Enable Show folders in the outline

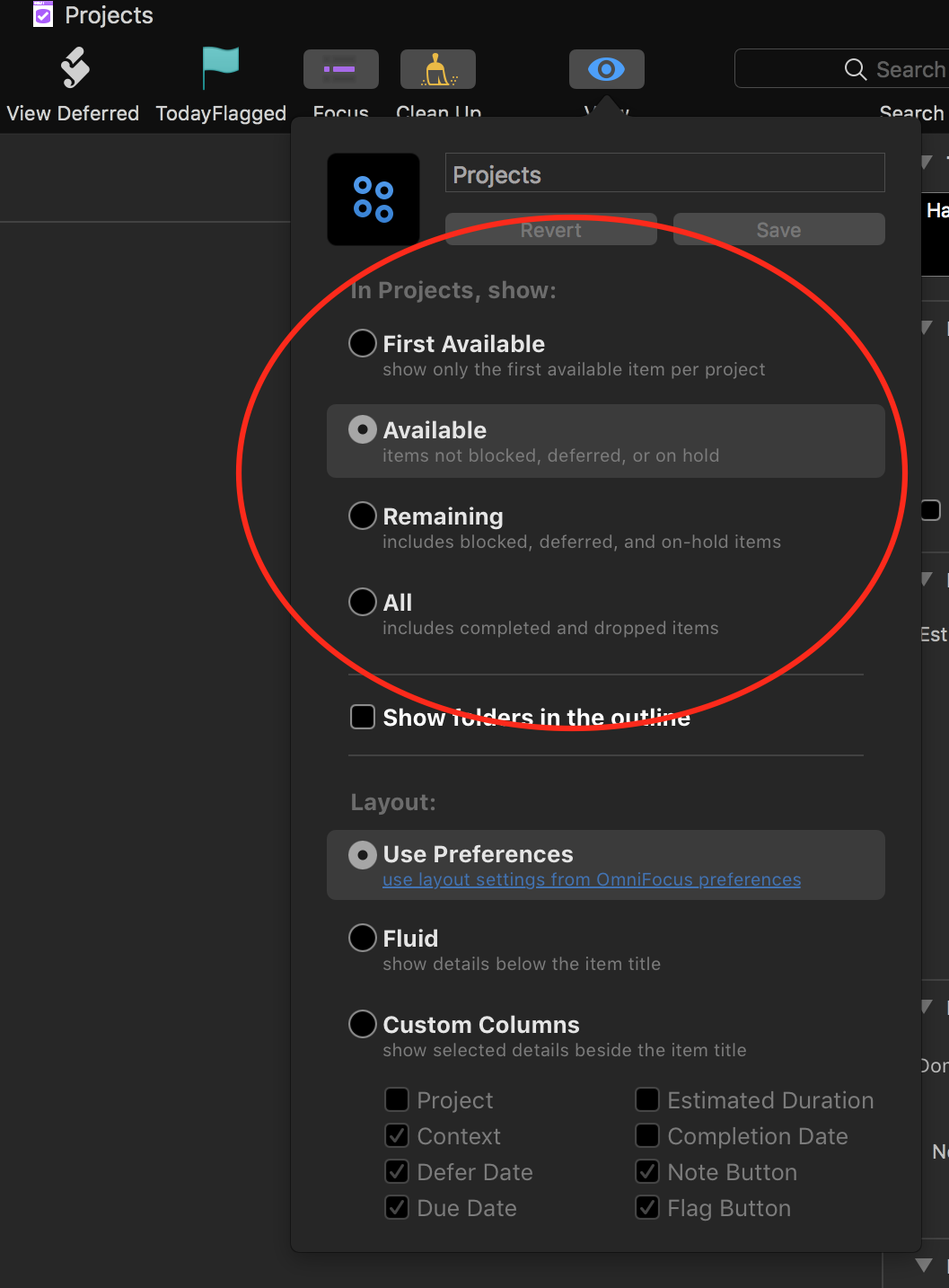pyautogui.click(x=363, y=717)
